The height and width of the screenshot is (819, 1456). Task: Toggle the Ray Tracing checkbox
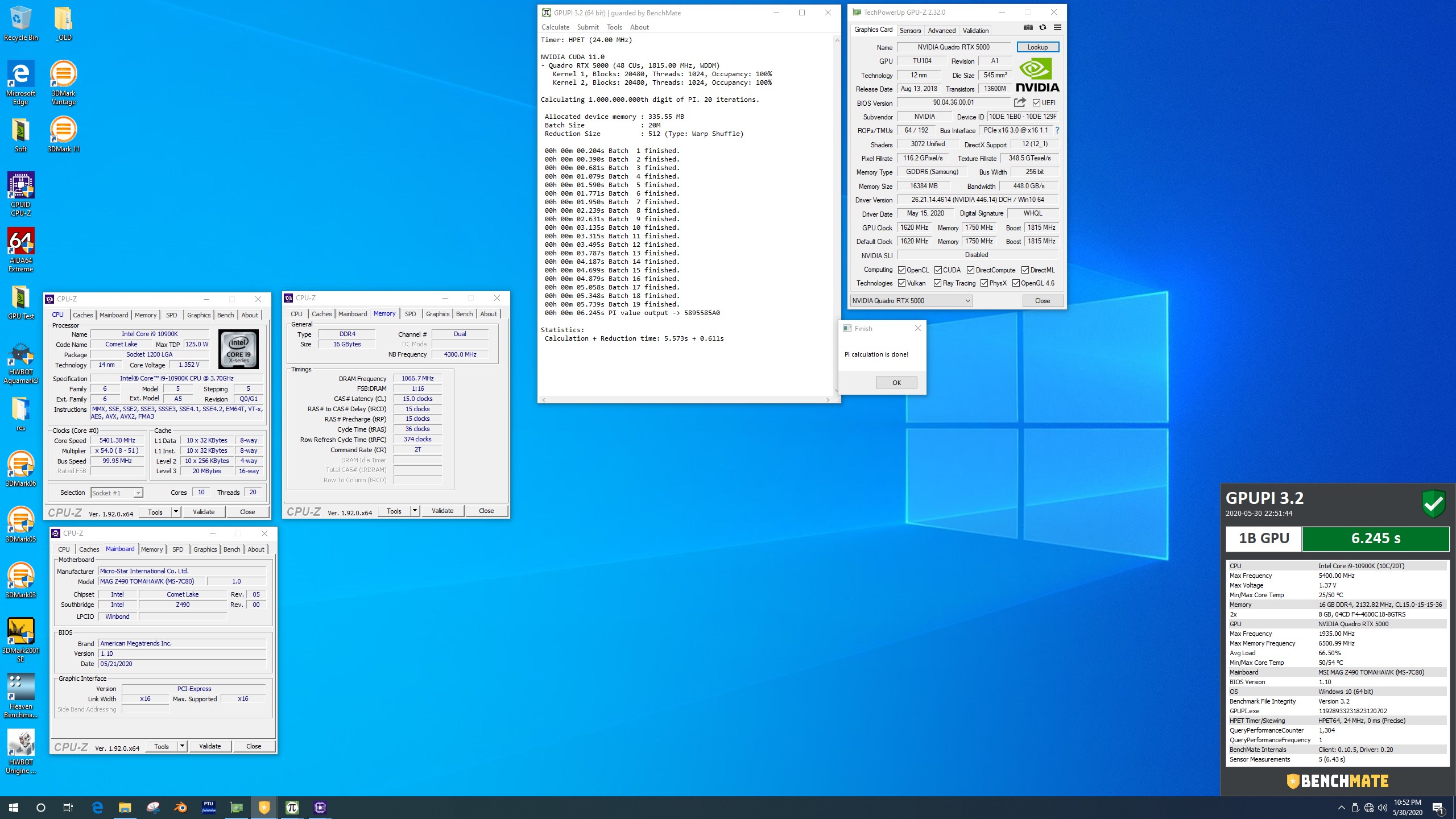(937, 283)
